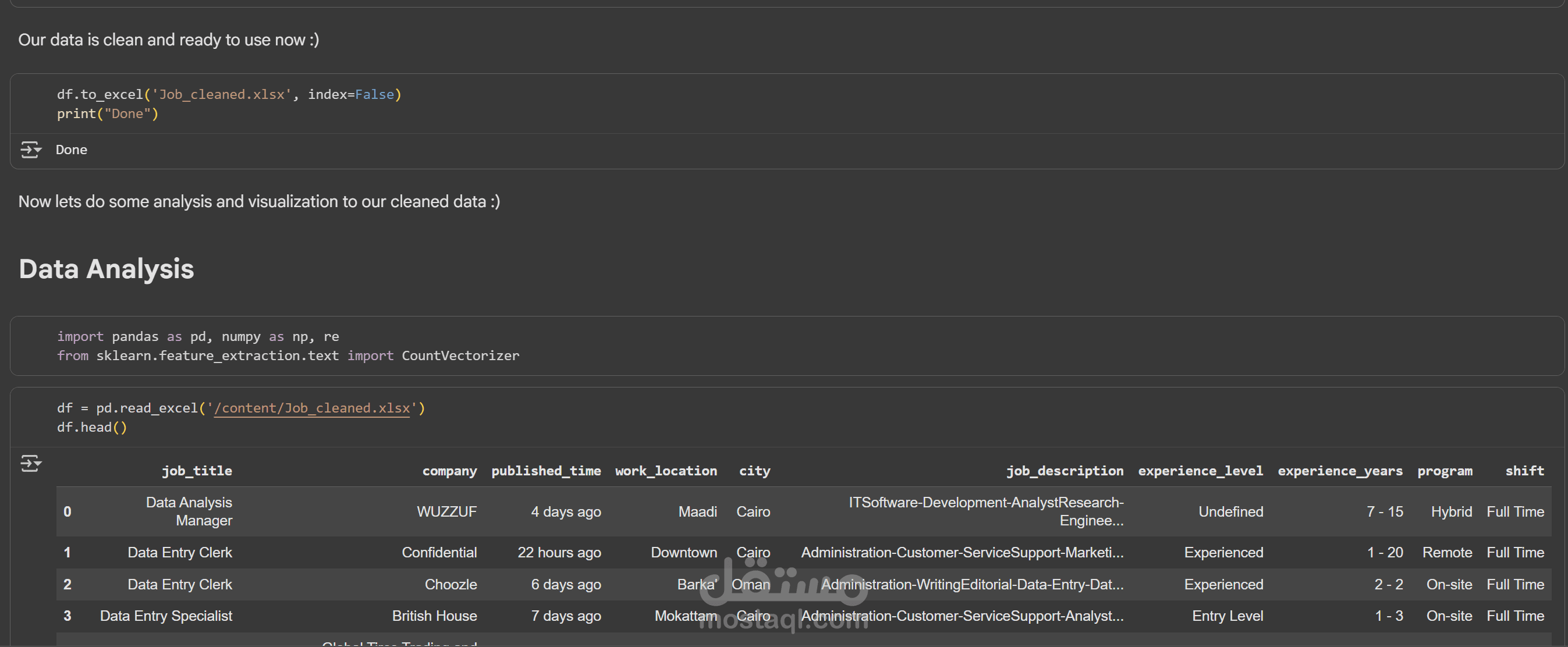Select the 'Now lets do some analysis' text cell
The image size is (1568, 647).
258,202
